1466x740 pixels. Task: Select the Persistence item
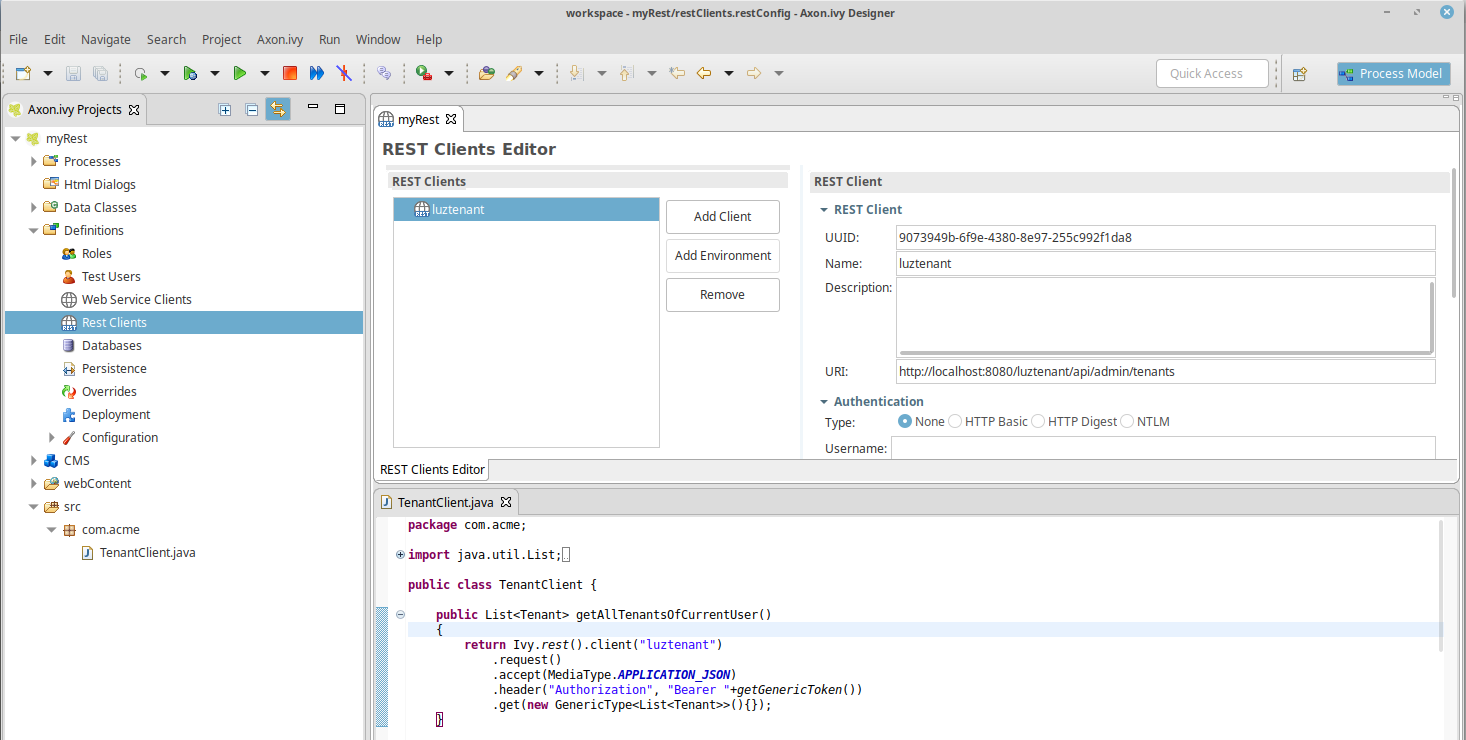(x=114, y=368)
